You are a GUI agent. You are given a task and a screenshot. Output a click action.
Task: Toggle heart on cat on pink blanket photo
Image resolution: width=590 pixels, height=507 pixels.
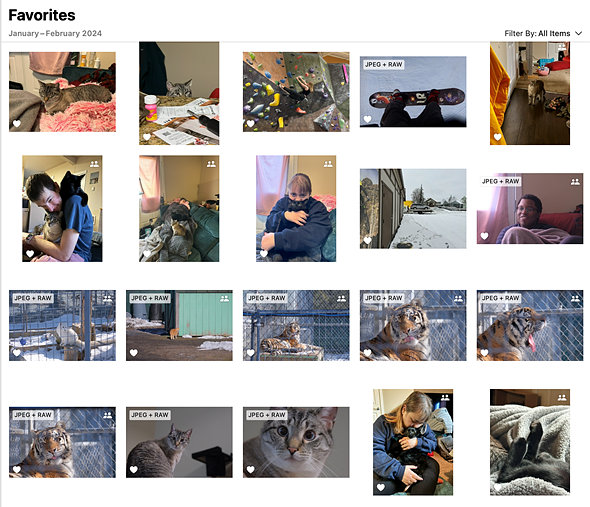(17, 123)
